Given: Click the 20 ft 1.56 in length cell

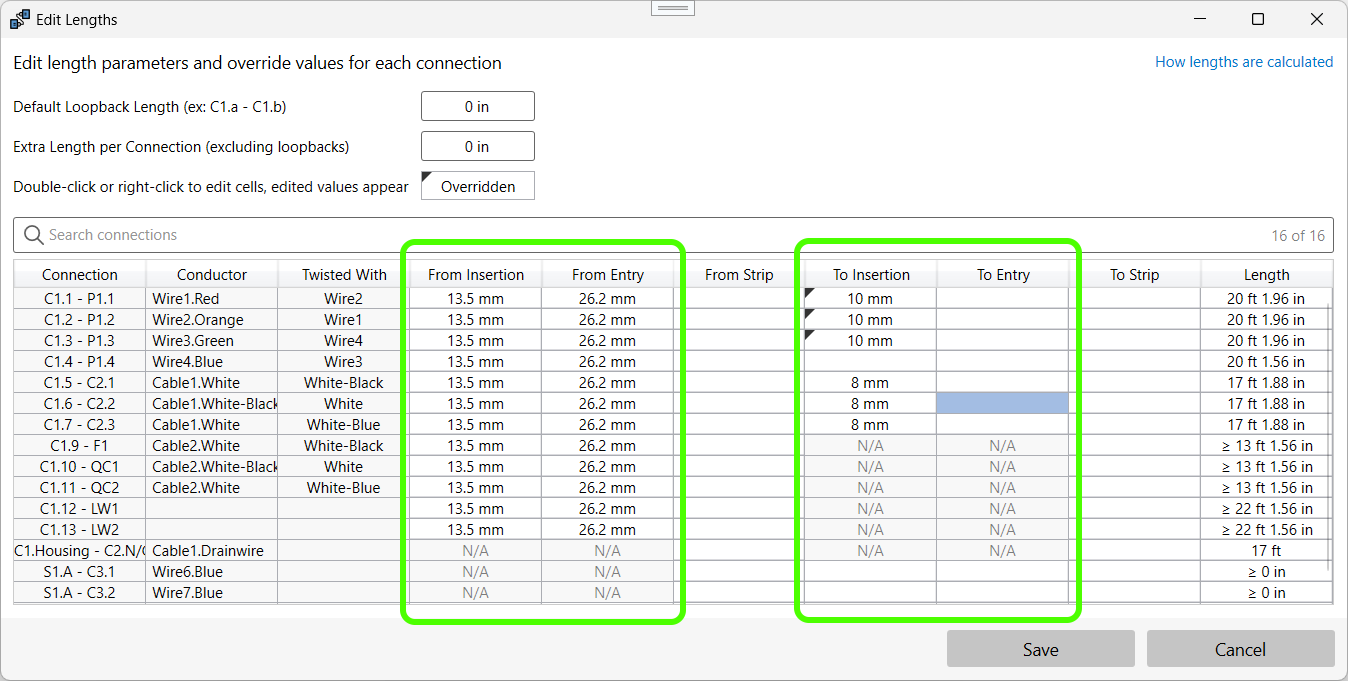Looking at the screenshot, I should [x=1266, y=361].
